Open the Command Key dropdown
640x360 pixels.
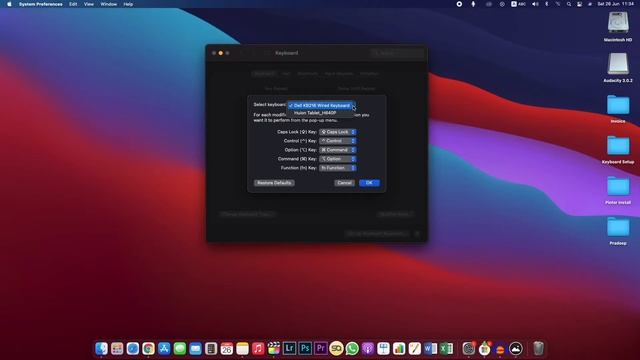coord(338,159)
